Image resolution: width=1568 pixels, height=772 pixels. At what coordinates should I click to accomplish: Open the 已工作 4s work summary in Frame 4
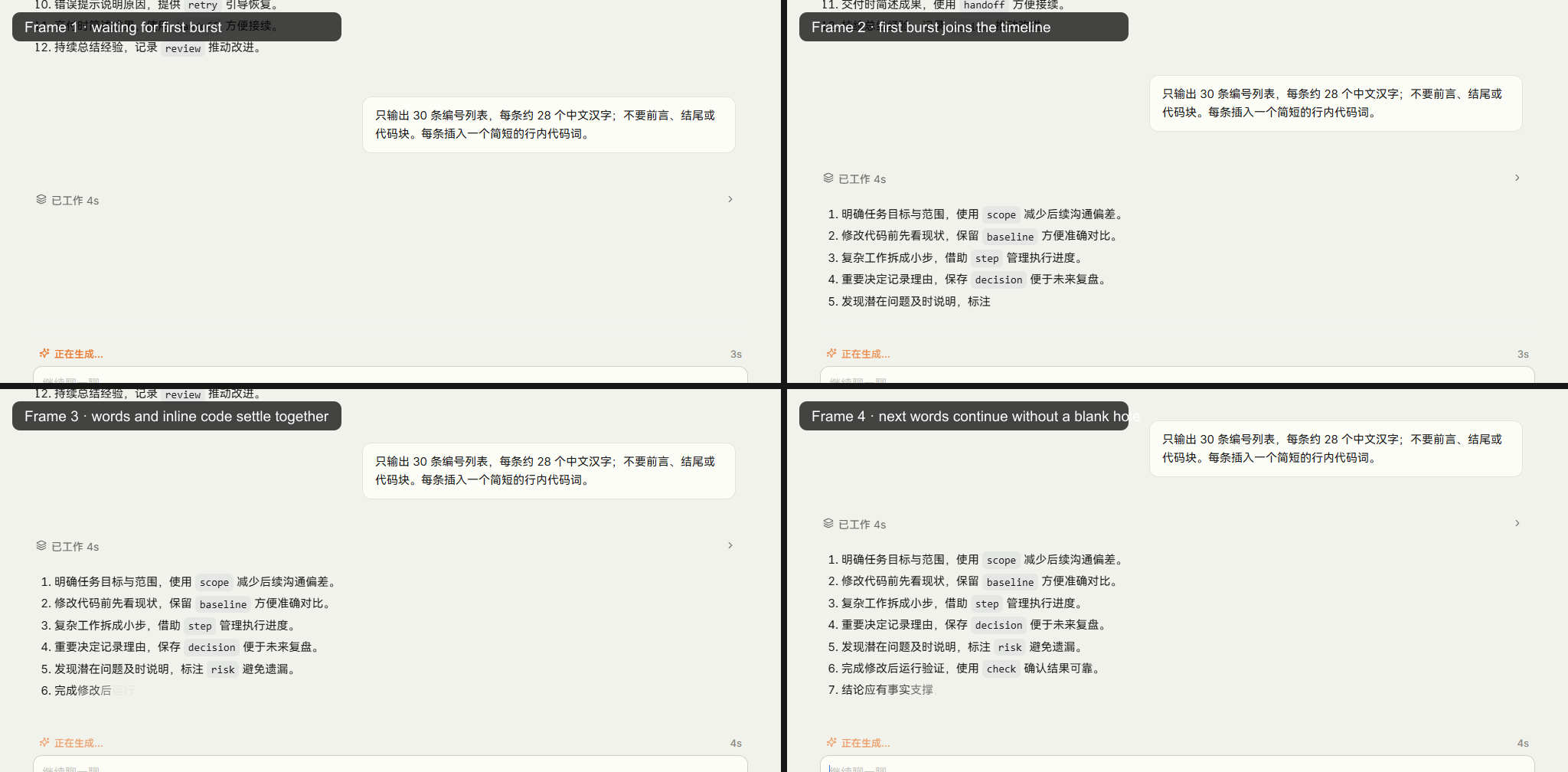1173,524
